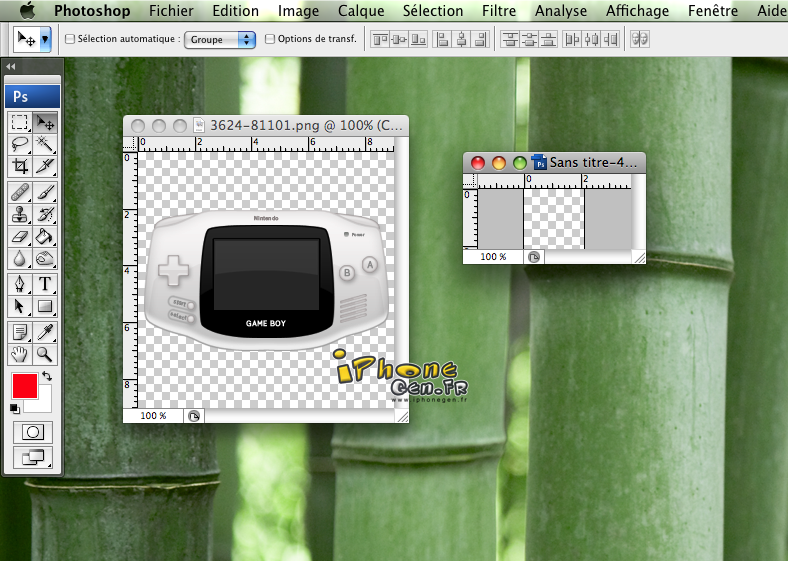Select the Type tool
788x561 pixels.
click(x=45, y=284)
